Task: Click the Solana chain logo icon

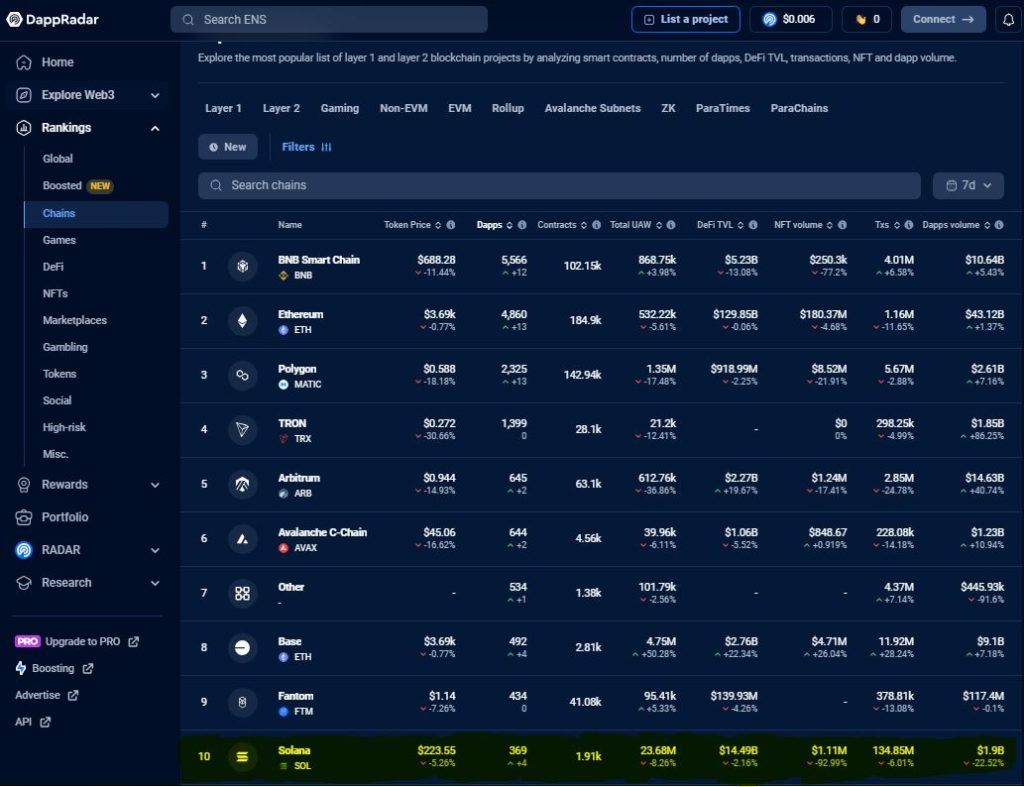Action: (x=241, y=757)
